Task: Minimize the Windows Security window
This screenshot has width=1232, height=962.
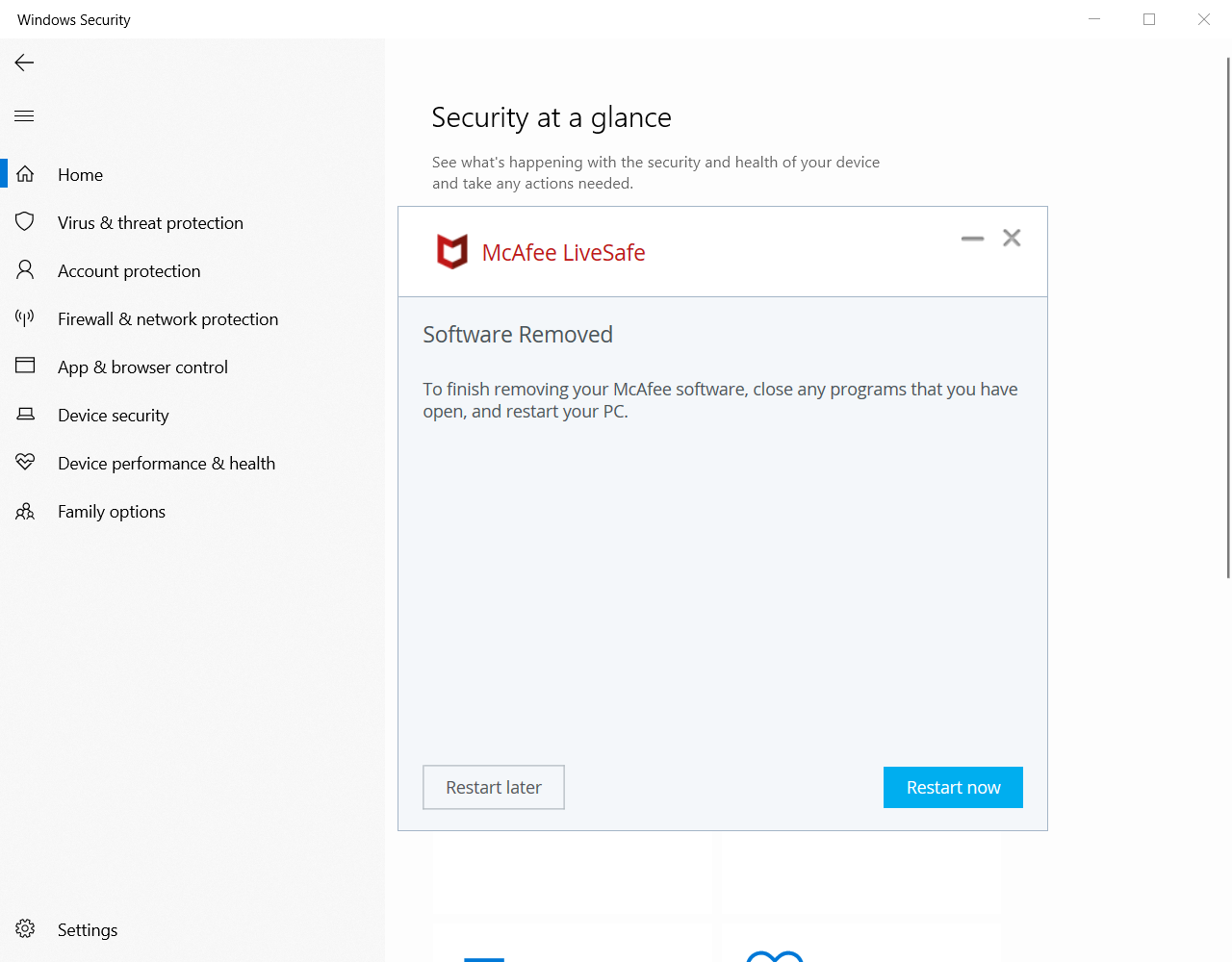Action: click(x=1094, y=19)
